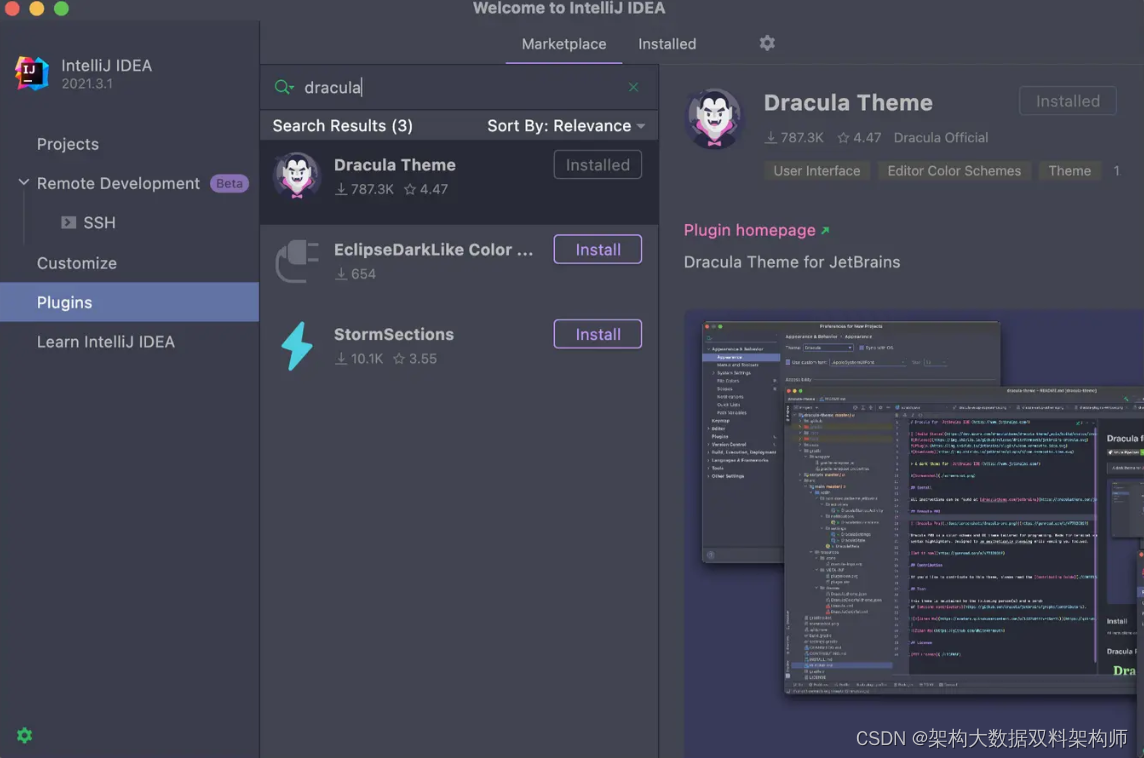Select the Plugins sidebar item
Viewport: 1144px width, 758px height.
point(129,302)
